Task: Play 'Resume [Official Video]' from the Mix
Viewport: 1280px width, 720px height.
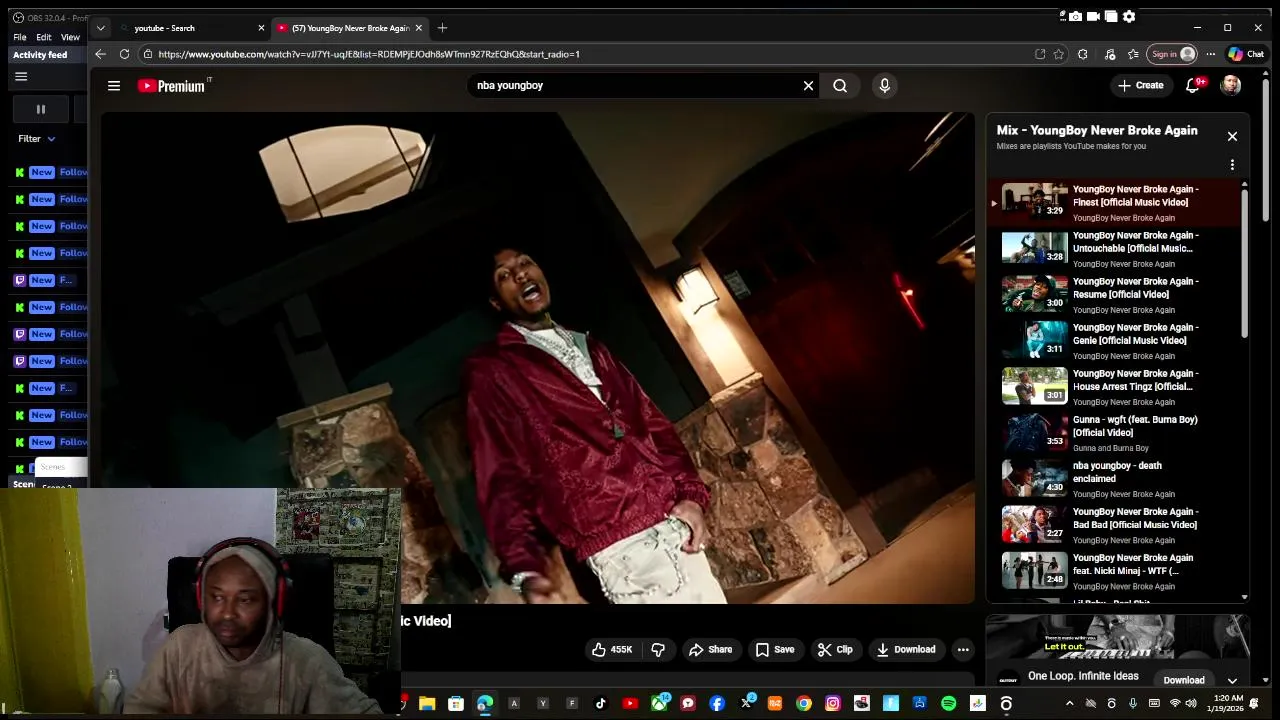Action: click(1116, 294)
